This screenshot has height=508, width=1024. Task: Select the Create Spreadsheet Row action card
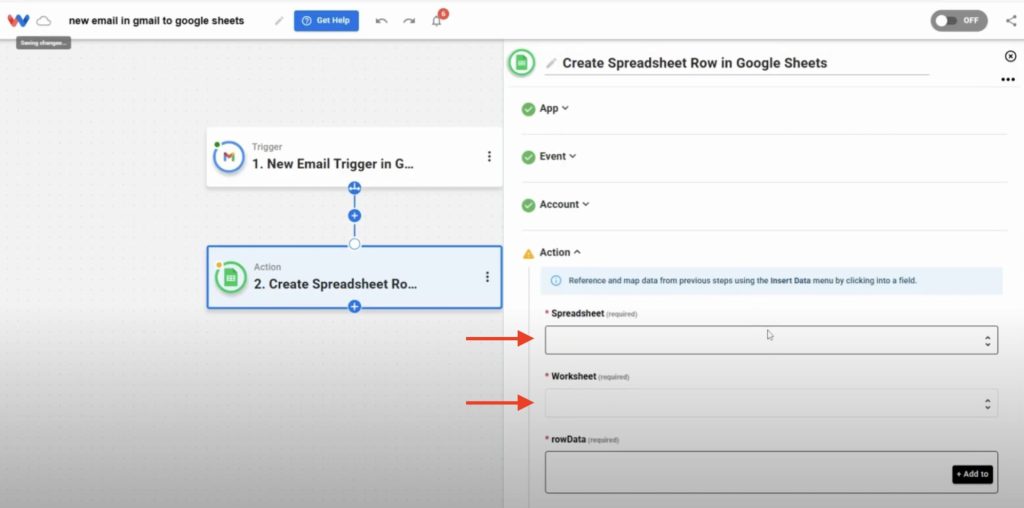(x=354, y=277)
